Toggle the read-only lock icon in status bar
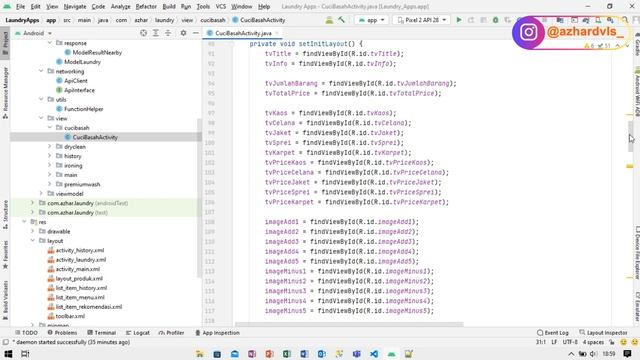Image resolution: width=640 pixels, height=360 pixels. (x=612, y=342)
